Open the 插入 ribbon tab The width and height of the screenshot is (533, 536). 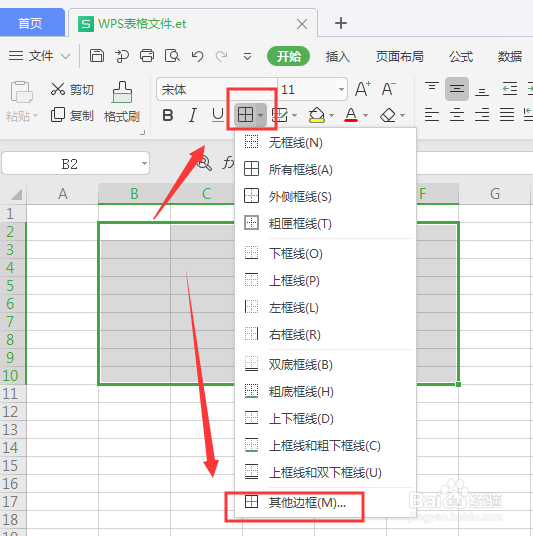(337, 56)
